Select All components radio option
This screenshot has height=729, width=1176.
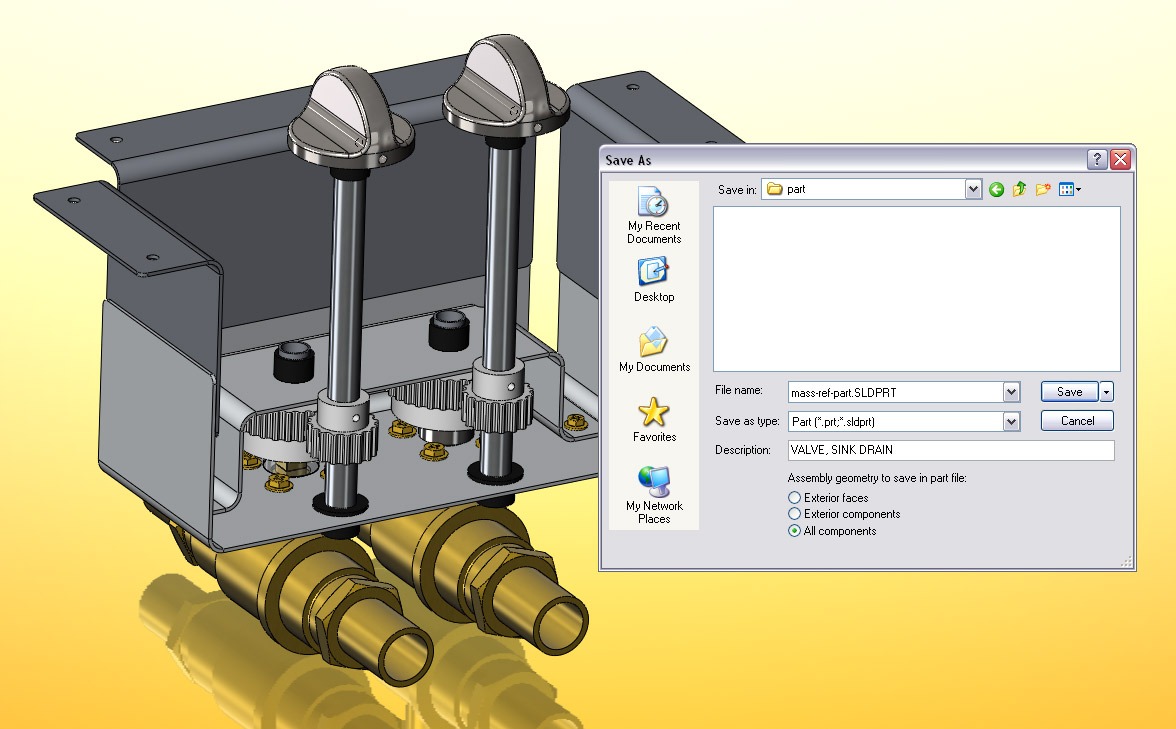794,531
